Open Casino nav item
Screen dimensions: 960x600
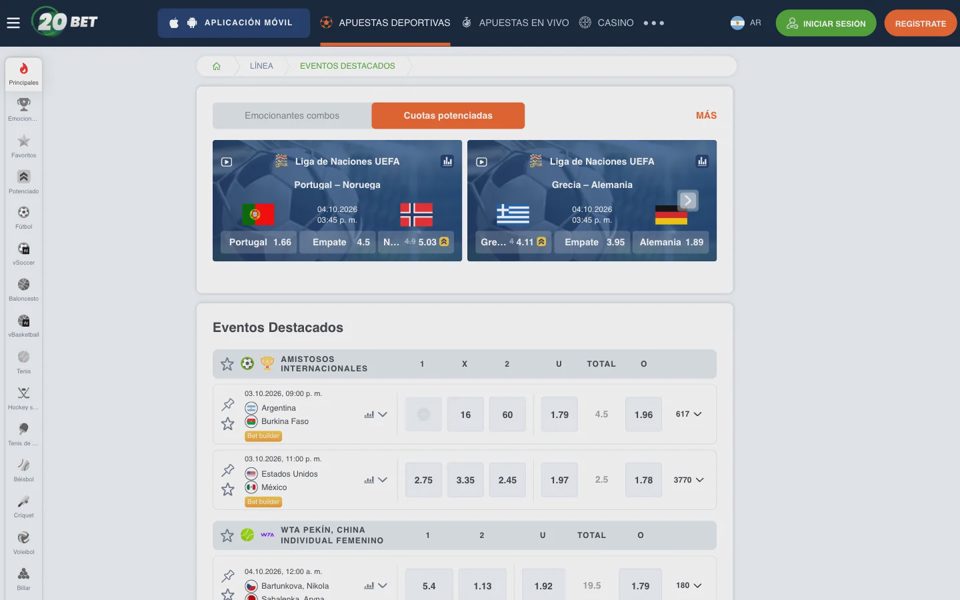tap(606, 23)
